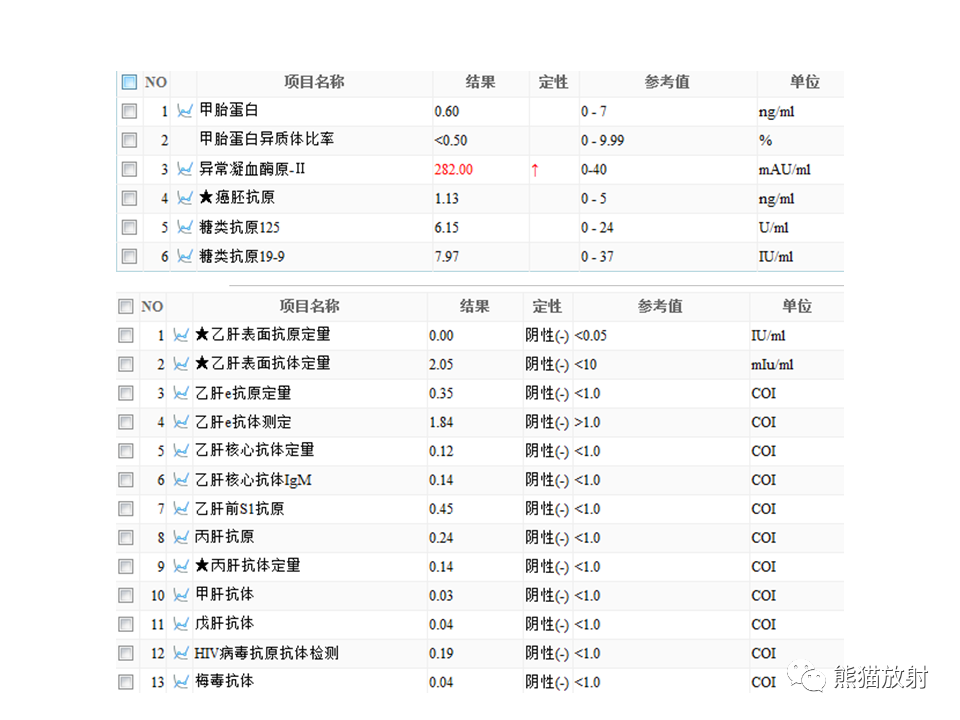Check the box for 癌胚抗原 row
This screenshot has height=720, width=960.
pos(129,198)
